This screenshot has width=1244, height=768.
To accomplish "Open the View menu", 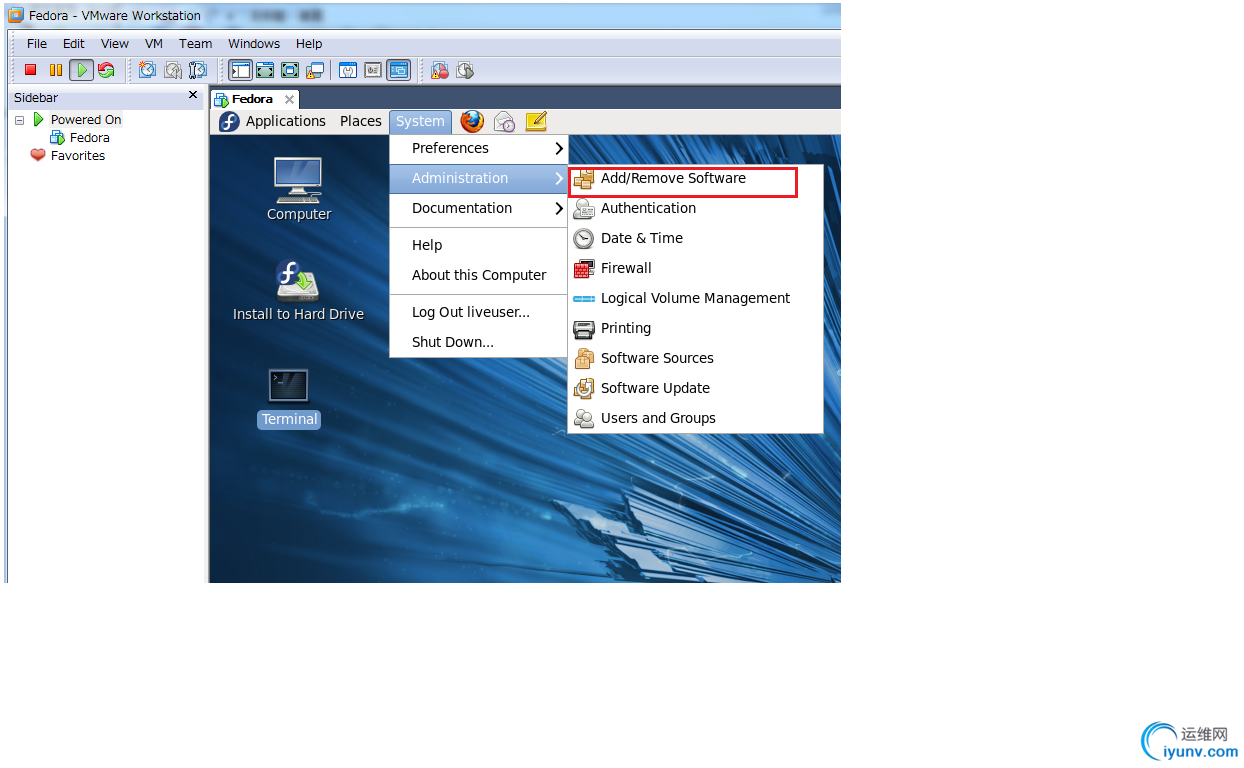I will pyautogui.click(x=115, y=43).
